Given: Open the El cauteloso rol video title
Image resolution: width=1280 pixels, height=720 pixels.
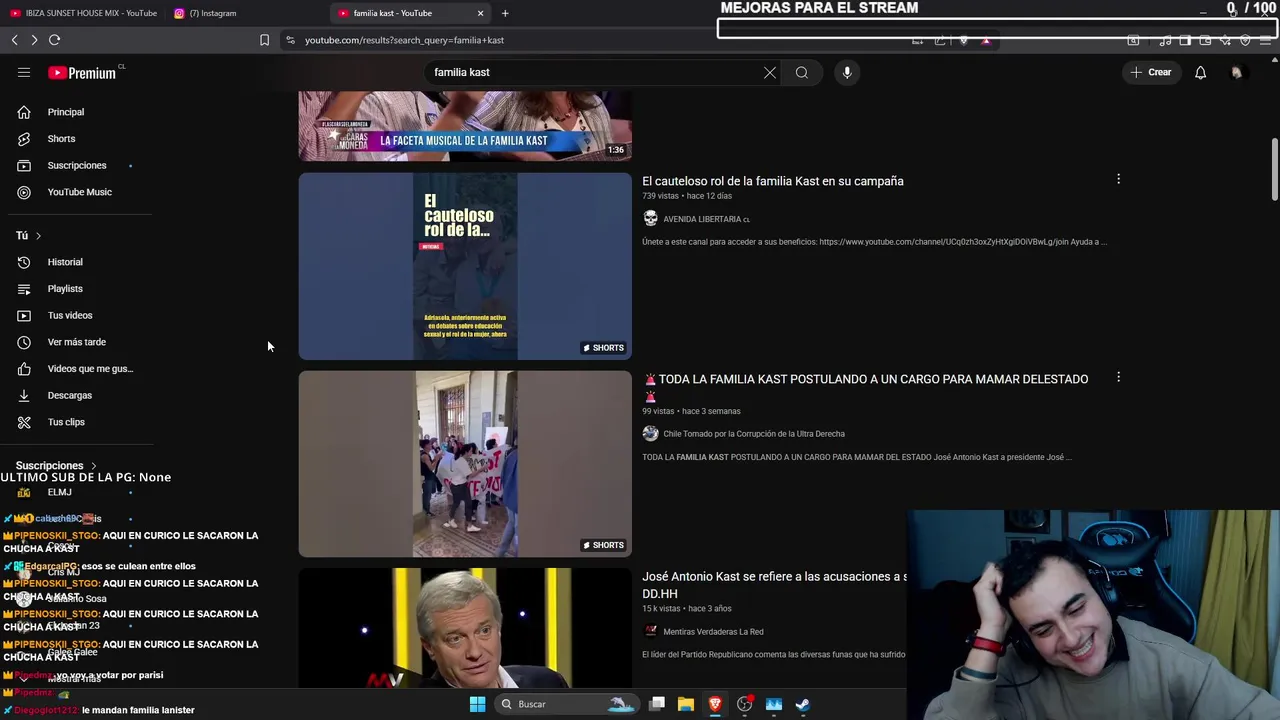Looking at the screenshot, I should click(x=772, y=181).
